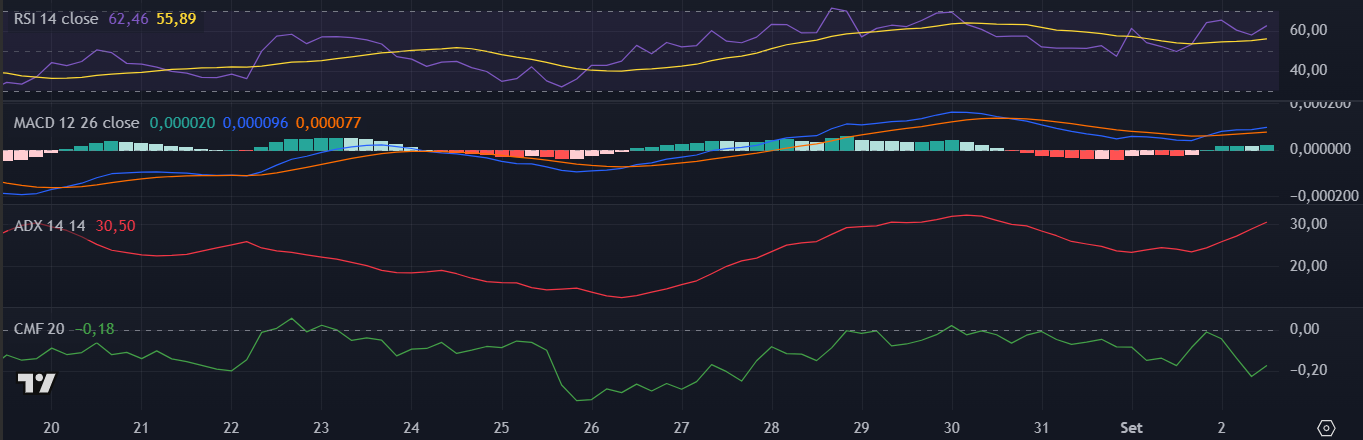Click the CMF value -0,18
Screen dimensions: 1363x440
(x=97, y=329)
